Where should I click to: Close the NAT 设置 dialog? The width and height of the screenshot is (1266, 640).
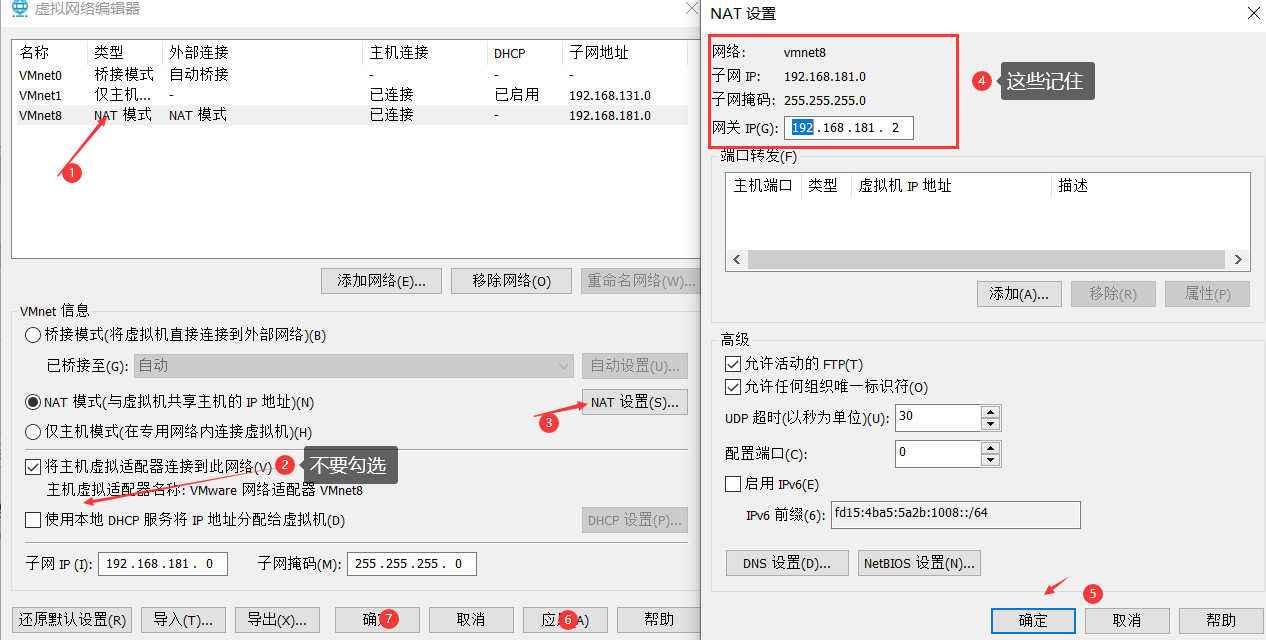[1253, 13]
